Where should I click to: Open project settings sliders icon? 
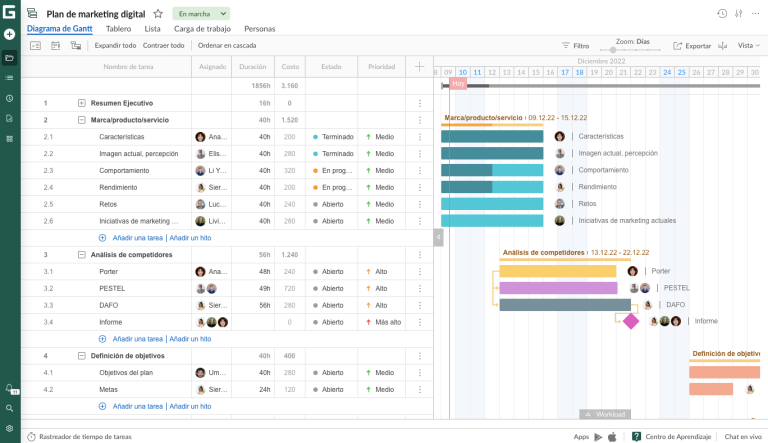739,14
